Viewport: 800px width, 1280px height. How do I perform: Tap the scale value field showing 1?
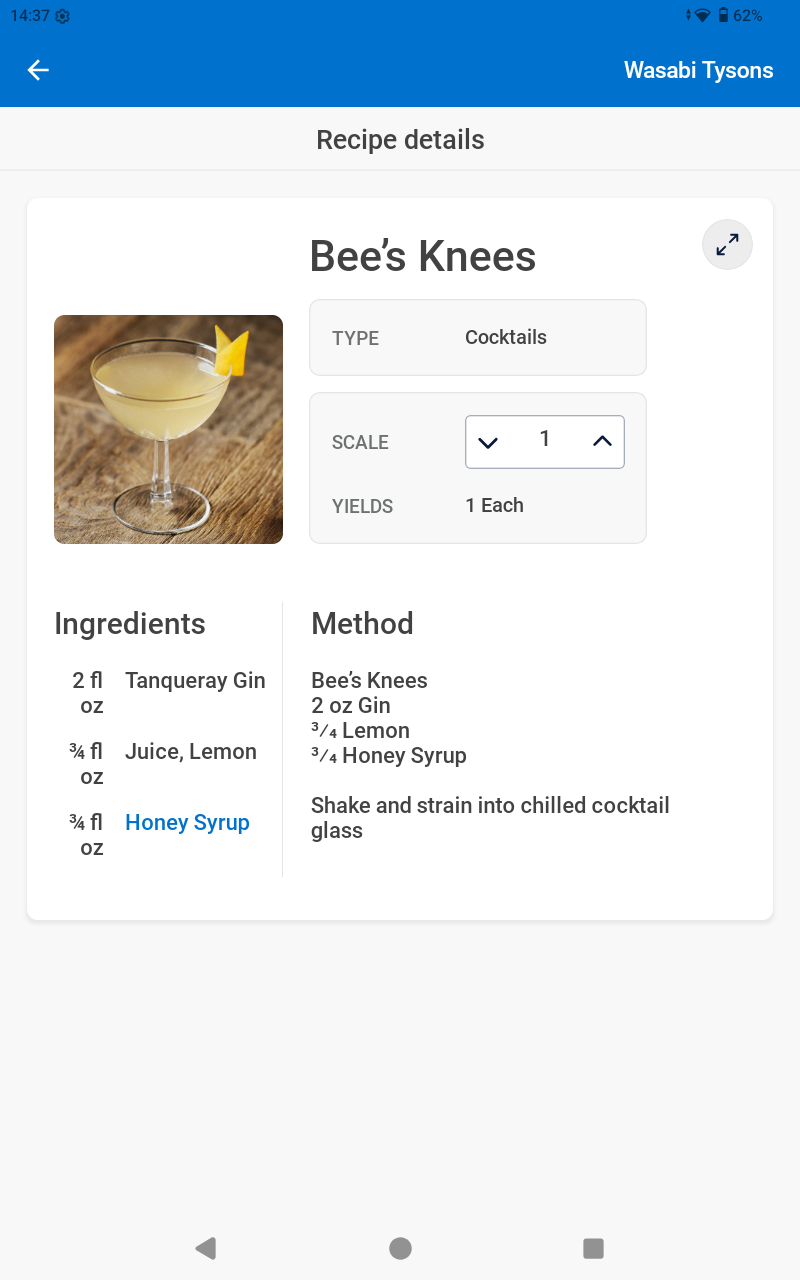[x=545, y=441]
